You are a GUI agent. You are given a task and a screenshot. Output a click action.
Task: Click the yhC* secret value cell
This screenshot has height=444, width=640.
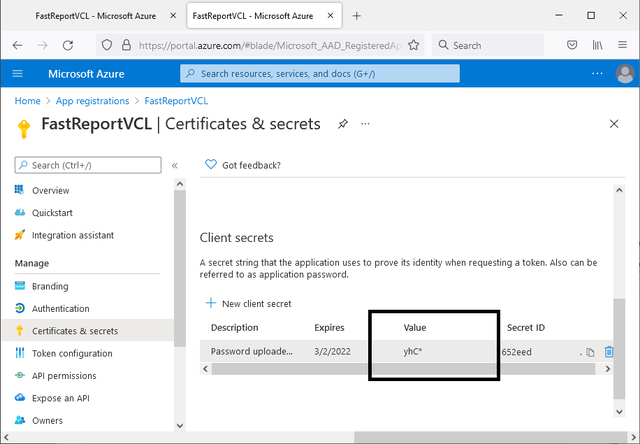click(412, 351)
